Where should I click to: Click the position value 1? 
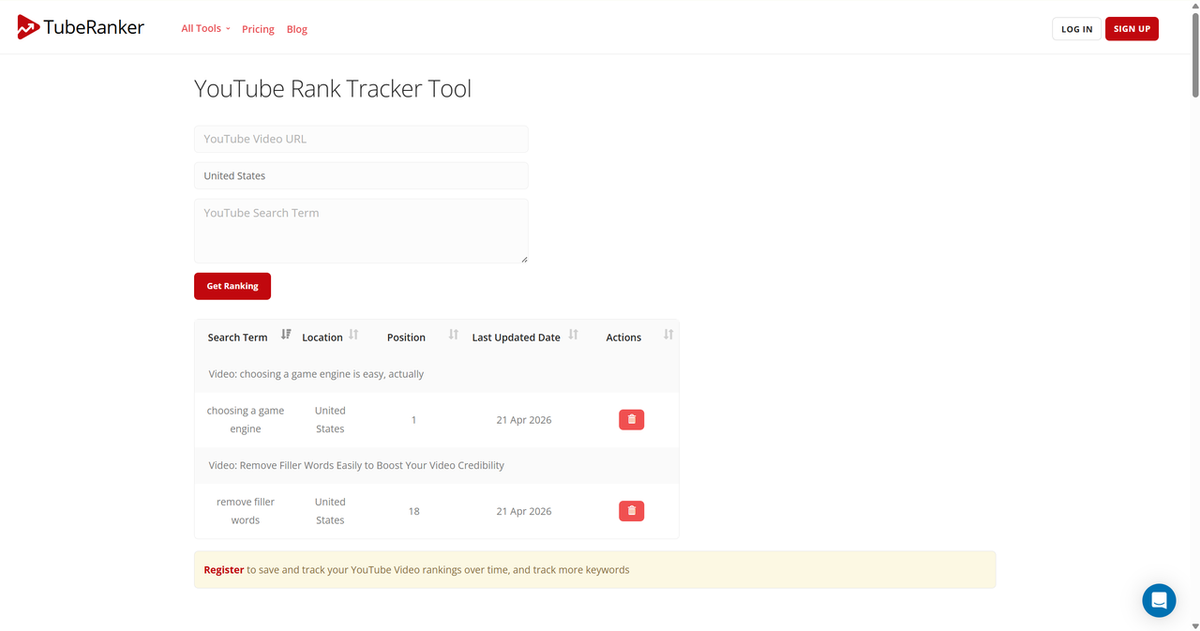tap(414, 420)
